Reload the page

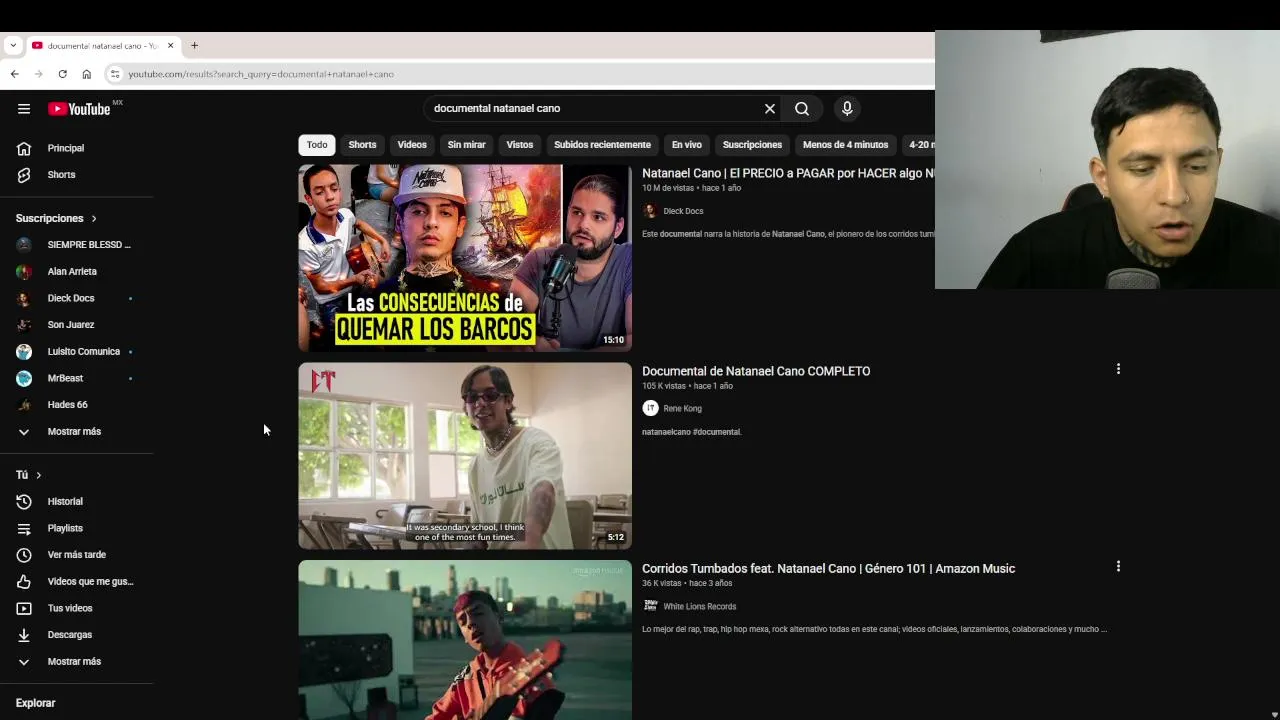pyautogui.click(x=62, y=74)
